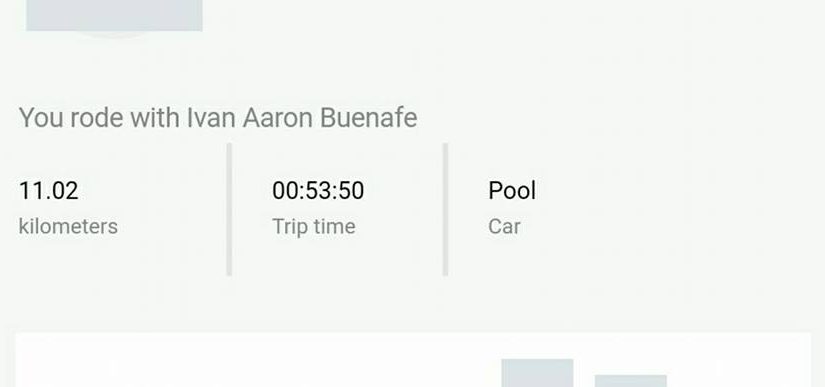
Task: Tap the driver photo placeholder at top
Action: click(x=114, y=15)
